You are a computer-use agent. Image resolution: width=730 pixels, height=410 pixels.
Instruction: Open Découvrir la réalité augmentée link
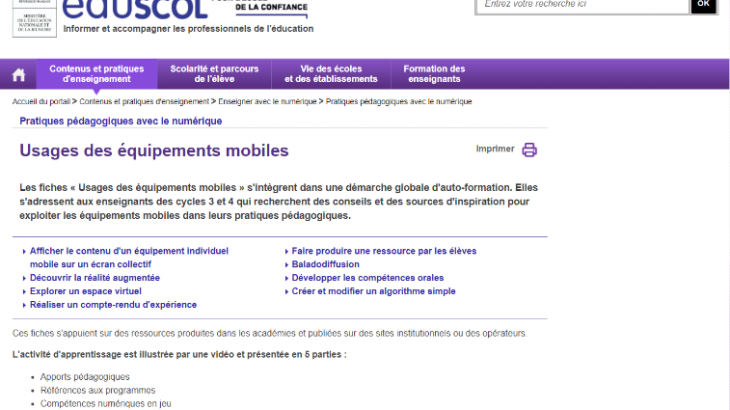tap(94, 277)
